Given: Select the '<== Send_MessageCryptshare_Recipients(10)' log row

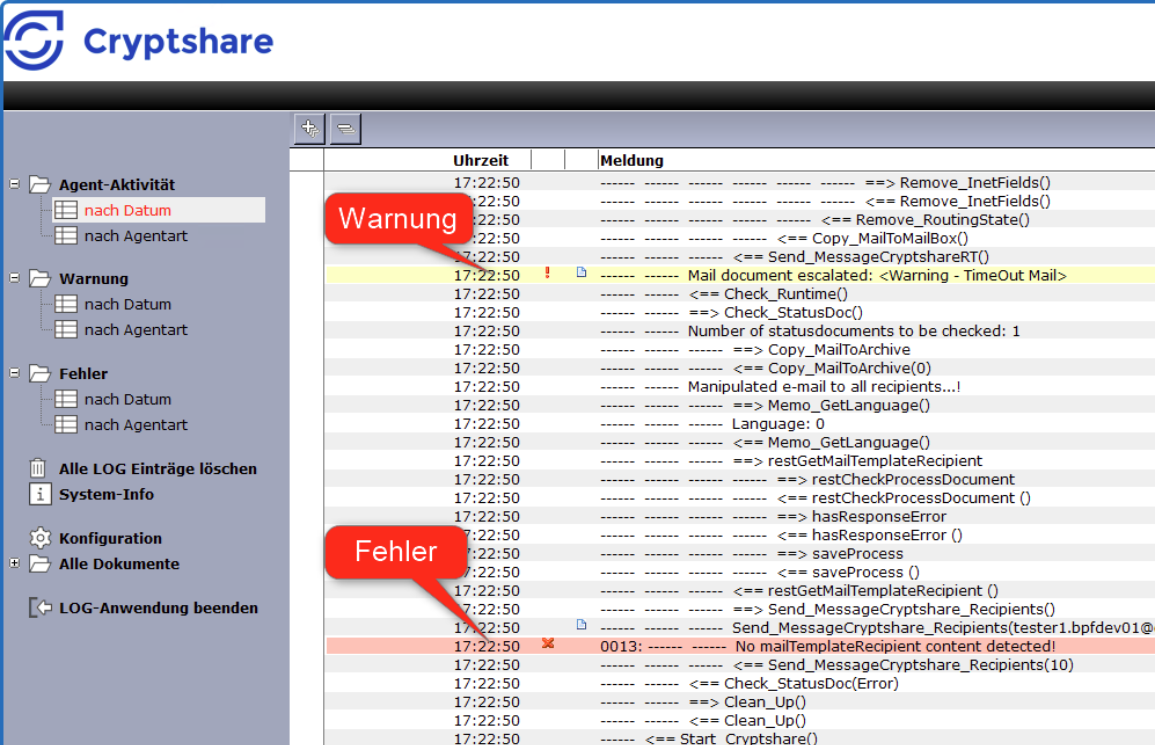Looking at the screenshot, I should click(740, 665).
